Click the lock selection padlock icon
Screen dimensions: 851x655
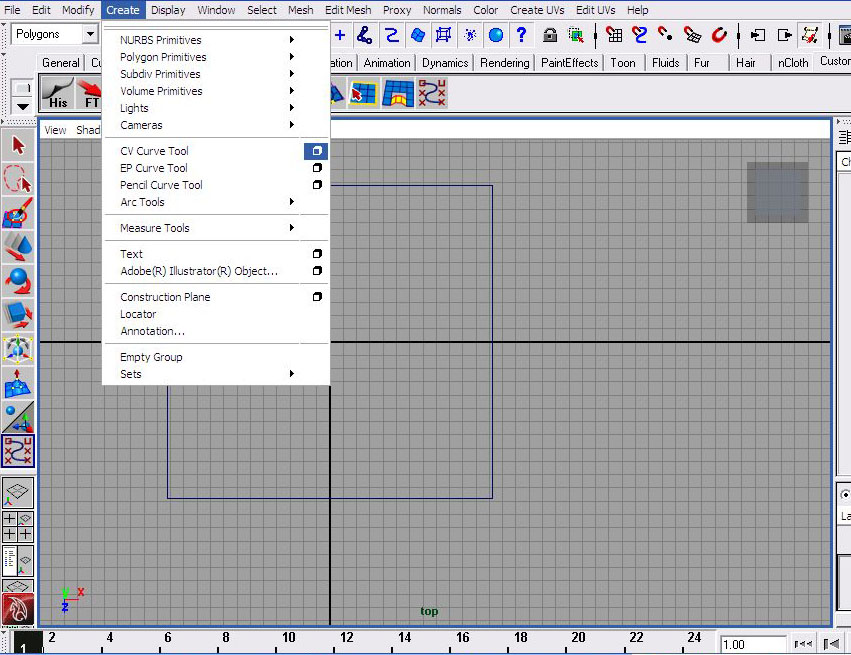click(x=550, y=35)
